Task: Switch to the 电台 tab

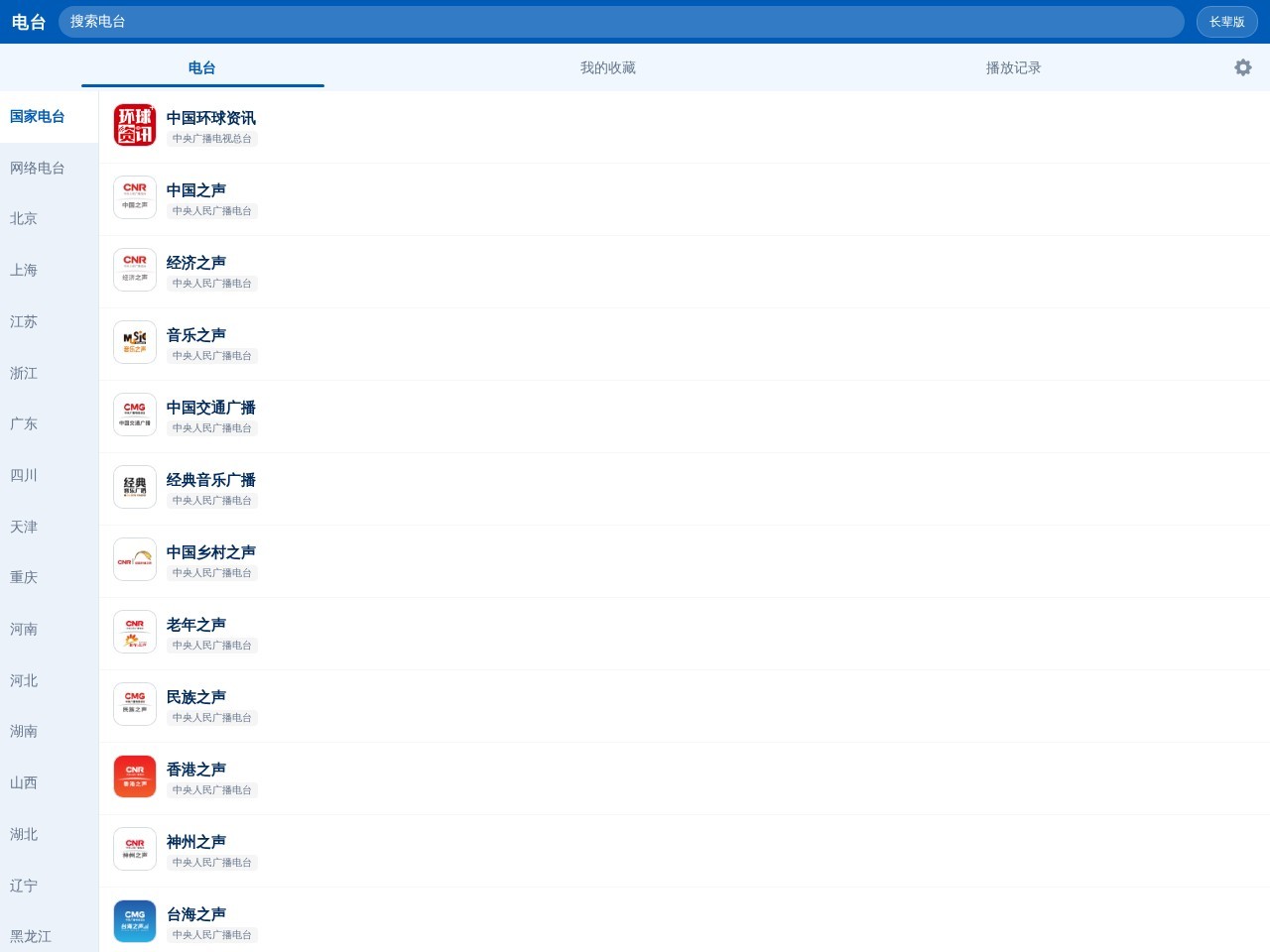Action: tap(202, 67)
